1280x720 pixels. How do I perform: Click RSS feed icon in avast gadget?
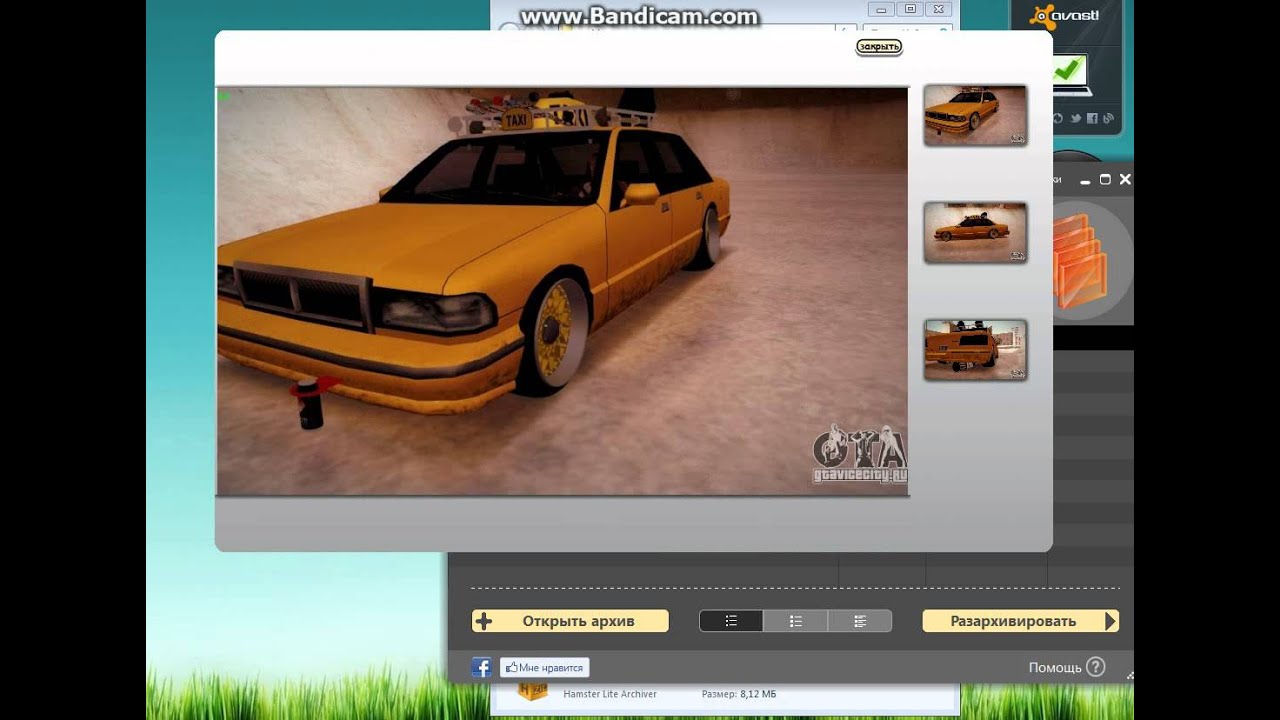click(x=1109, y=118)
